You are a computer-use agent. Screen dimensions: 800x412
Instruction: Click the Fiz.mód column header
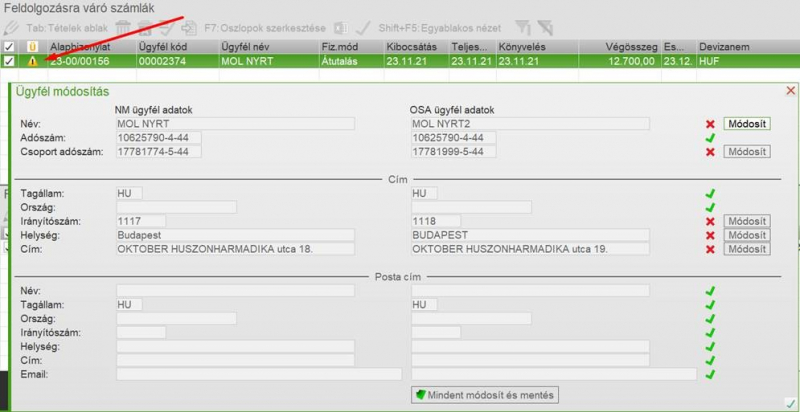point(351,47)
